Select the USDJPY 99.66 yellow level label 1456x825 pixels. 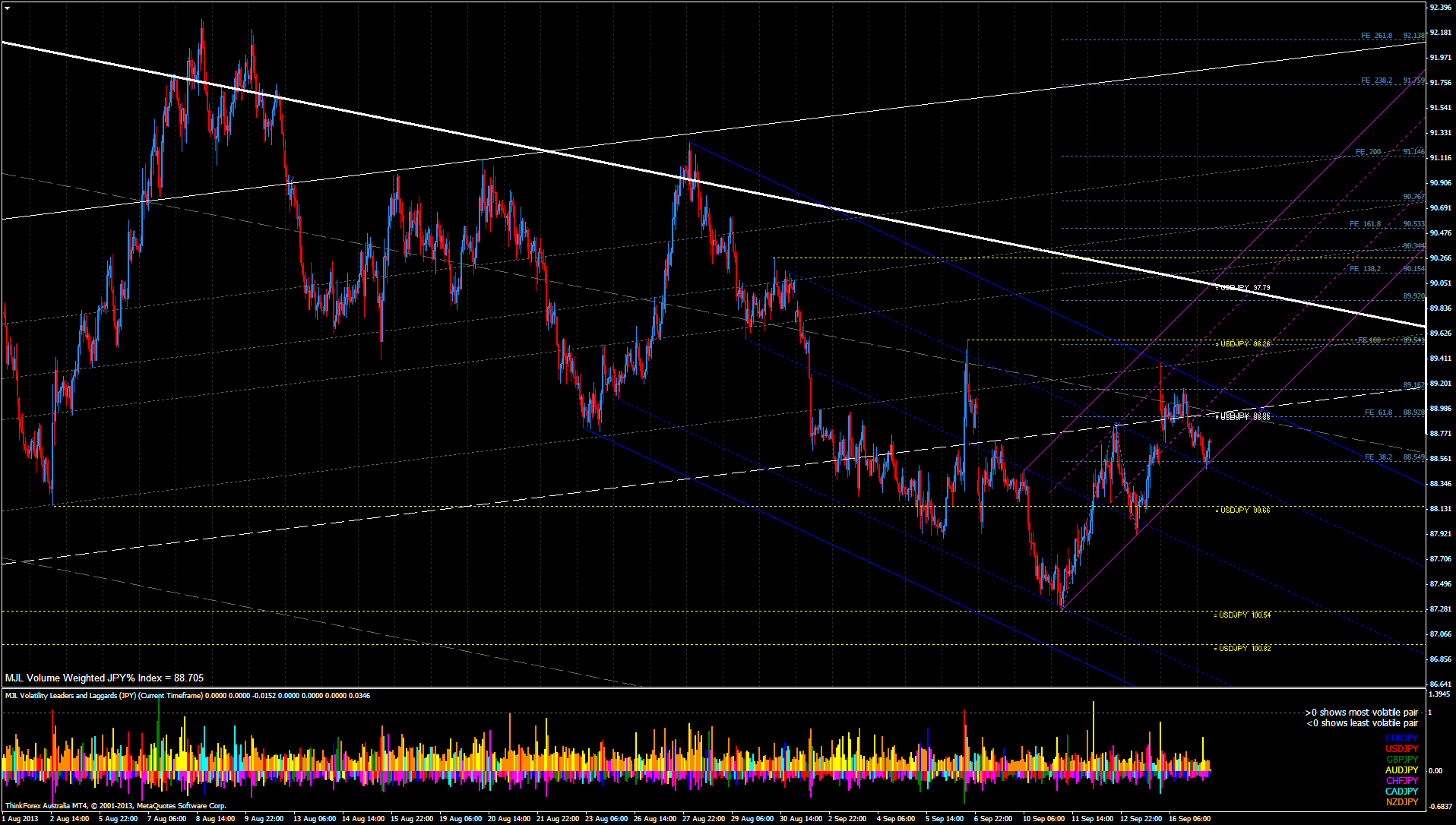point(1245,510)
